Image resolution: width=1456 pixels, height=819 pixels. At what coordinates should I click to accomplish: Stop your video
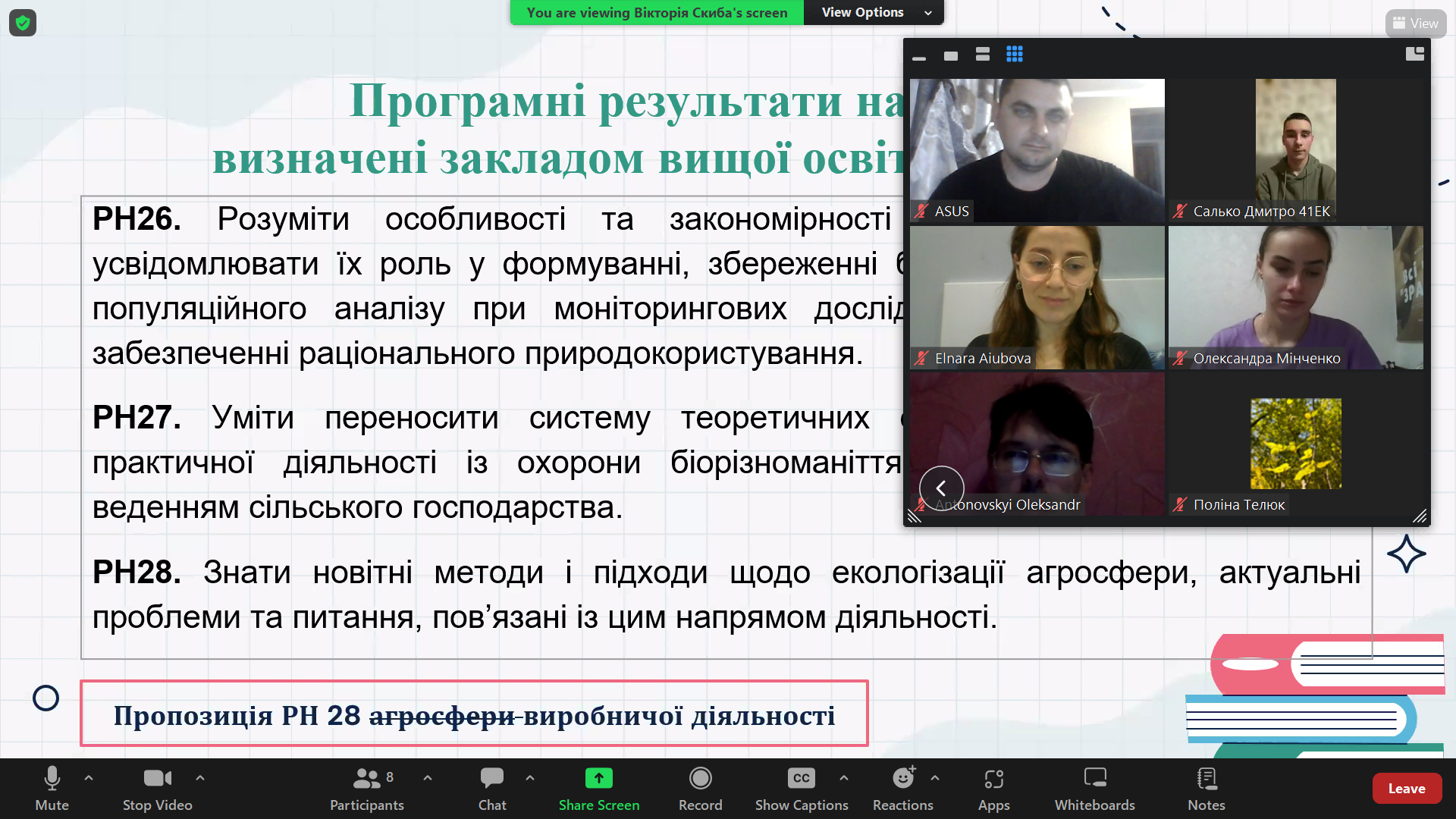156,789
